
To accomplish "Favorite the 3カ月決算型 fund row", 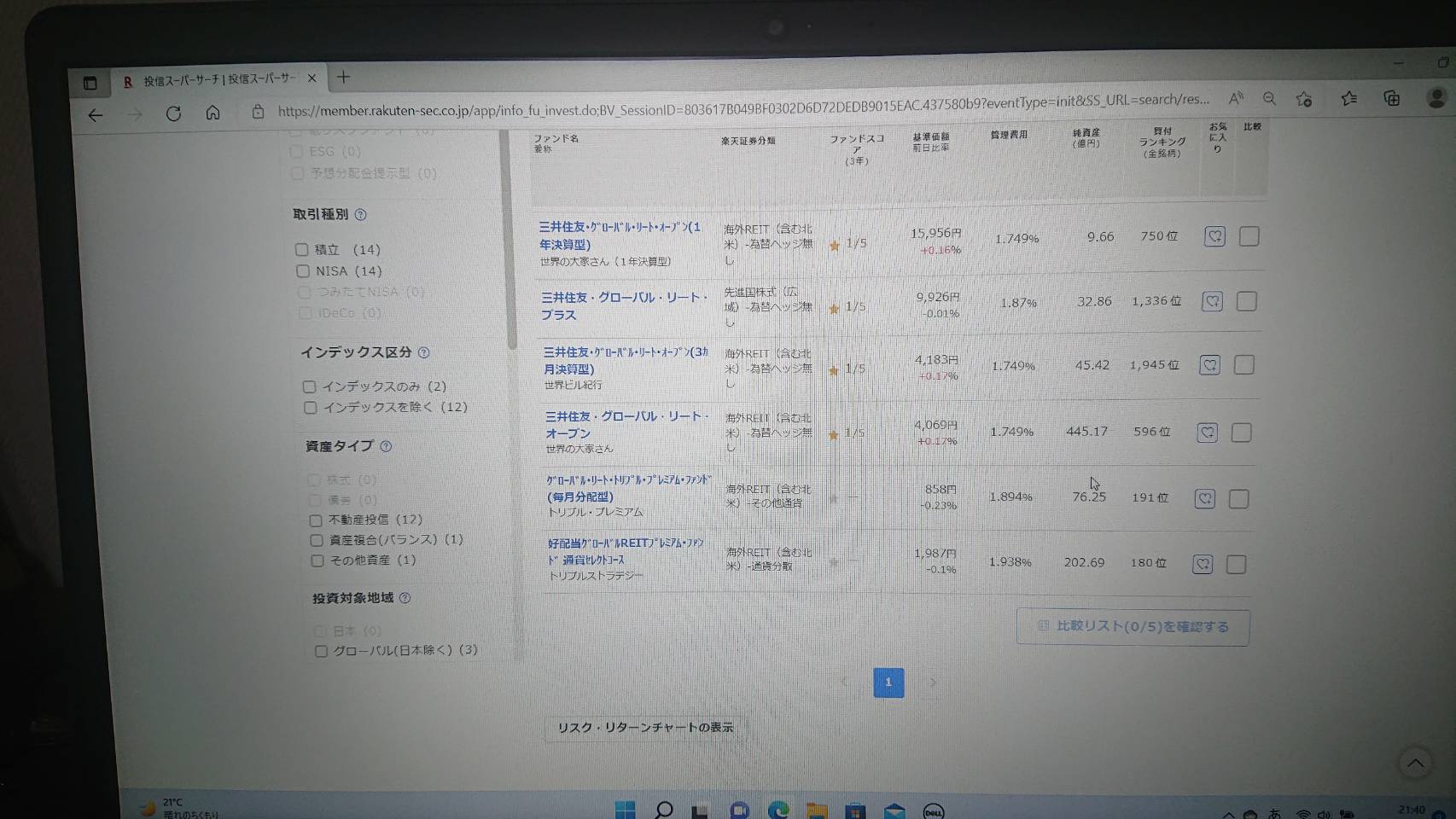I will click(1209, 365).
